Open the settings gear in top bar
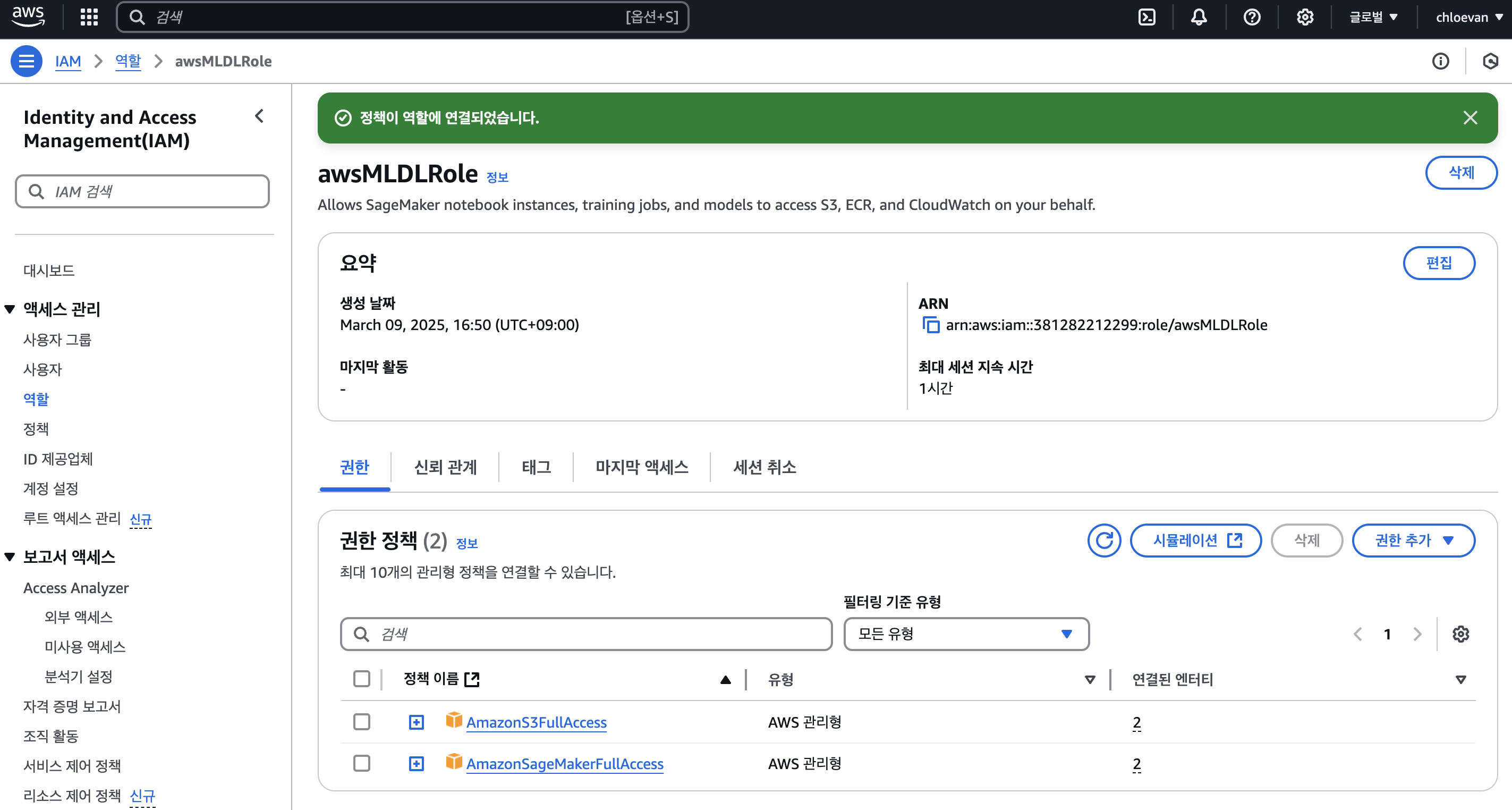The width and height of the screenshot is (1512, 810). click(1304, 17)
